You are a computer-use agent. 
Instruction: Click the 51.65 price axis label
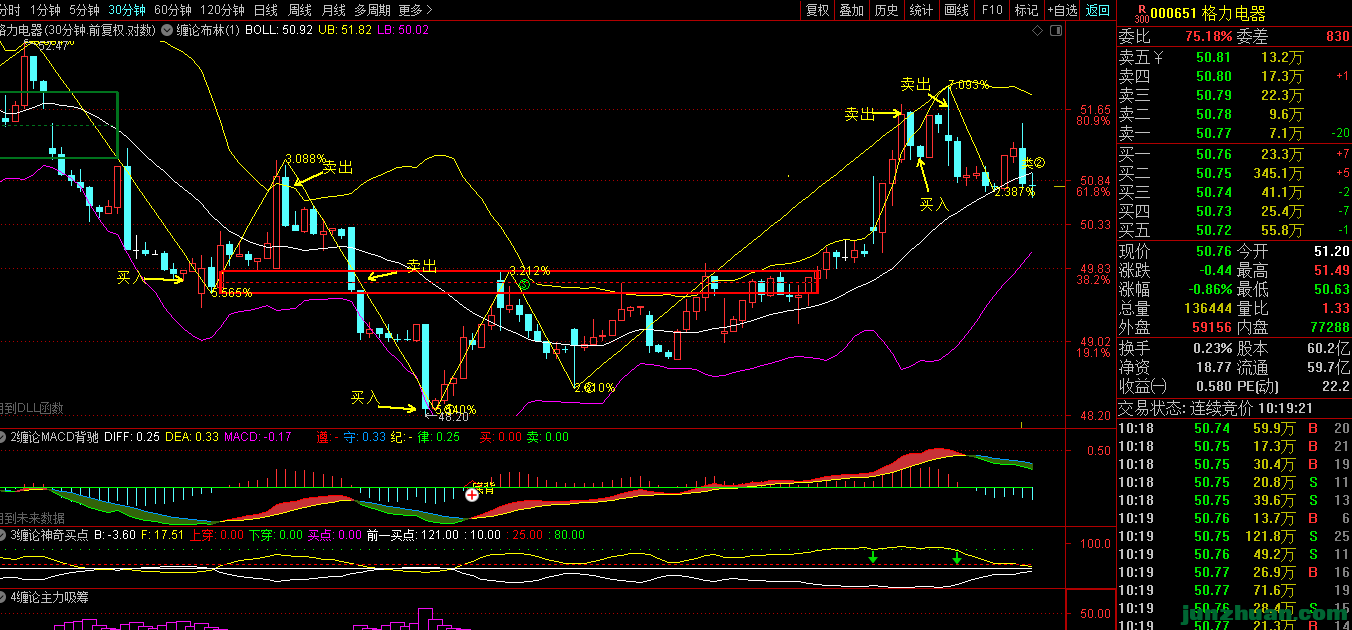(1095, 109)
